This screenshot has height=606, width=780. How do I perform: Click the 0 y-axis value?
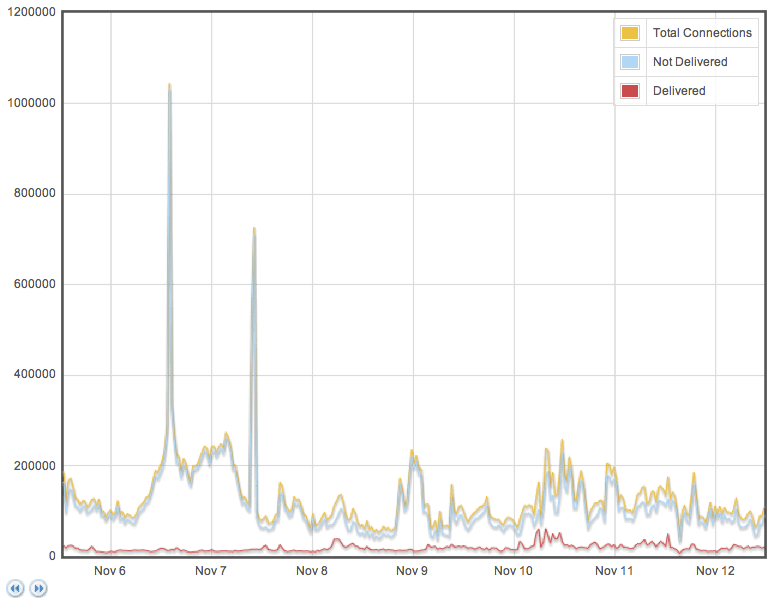tap(52, 556)
